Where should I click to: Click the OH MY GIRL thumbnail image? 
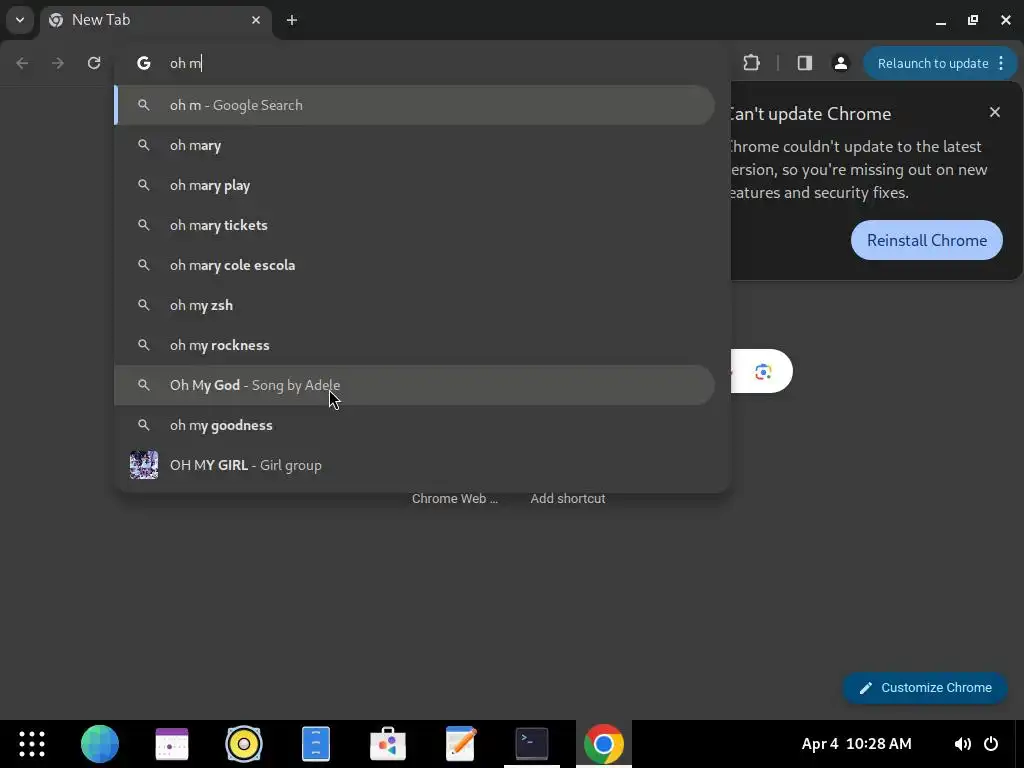(x=144, y=465)
